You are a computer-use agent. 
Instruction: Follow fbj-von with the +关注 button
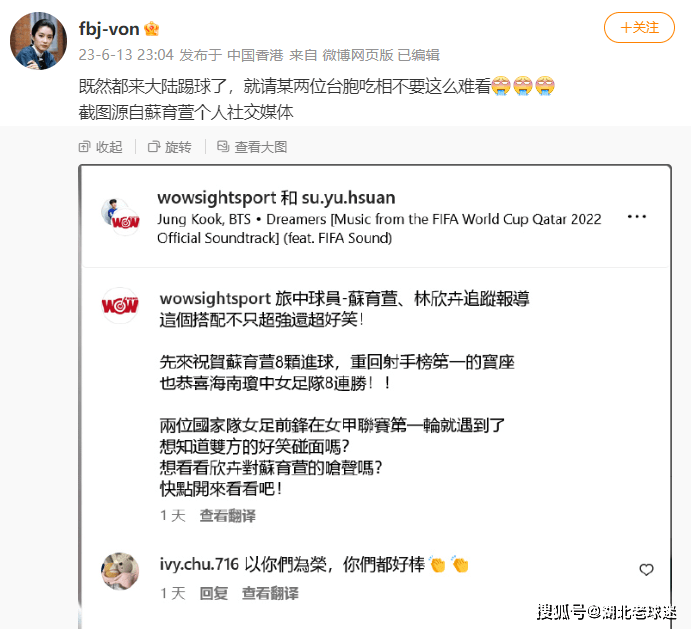639,28
